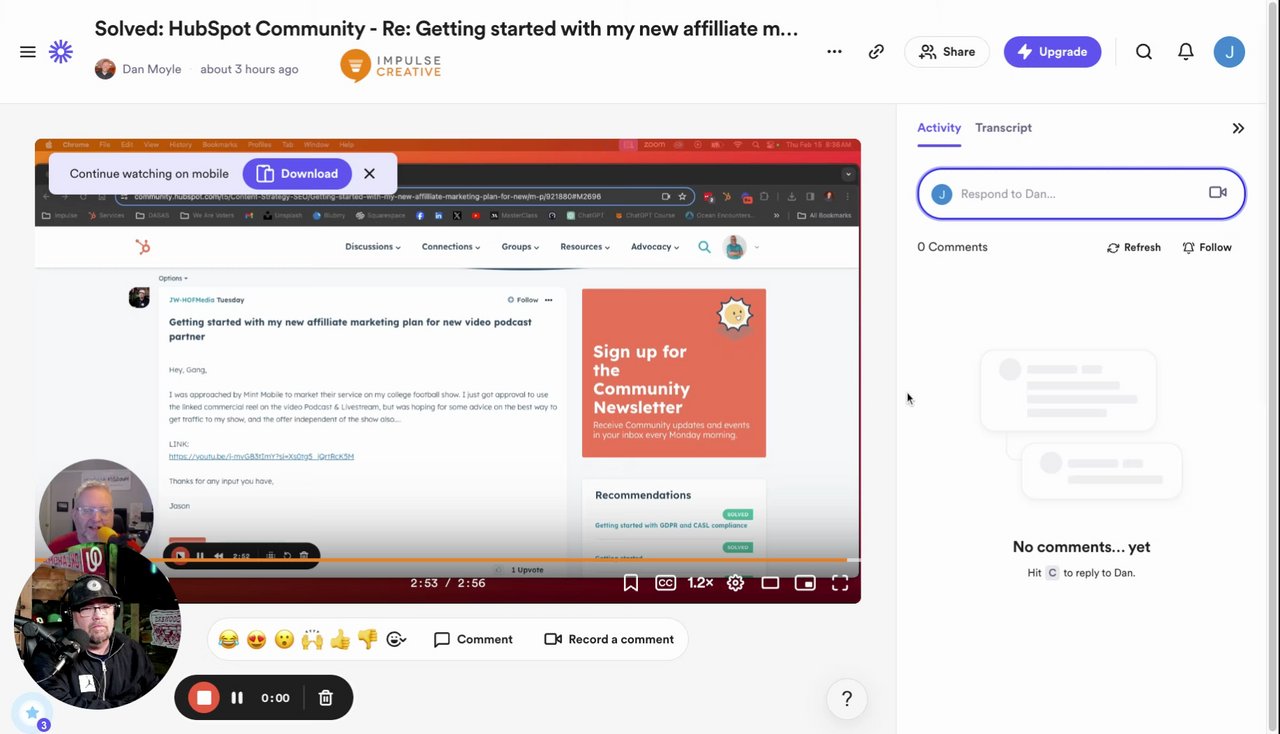Open the video settings gear

click(x=735, y=583)
